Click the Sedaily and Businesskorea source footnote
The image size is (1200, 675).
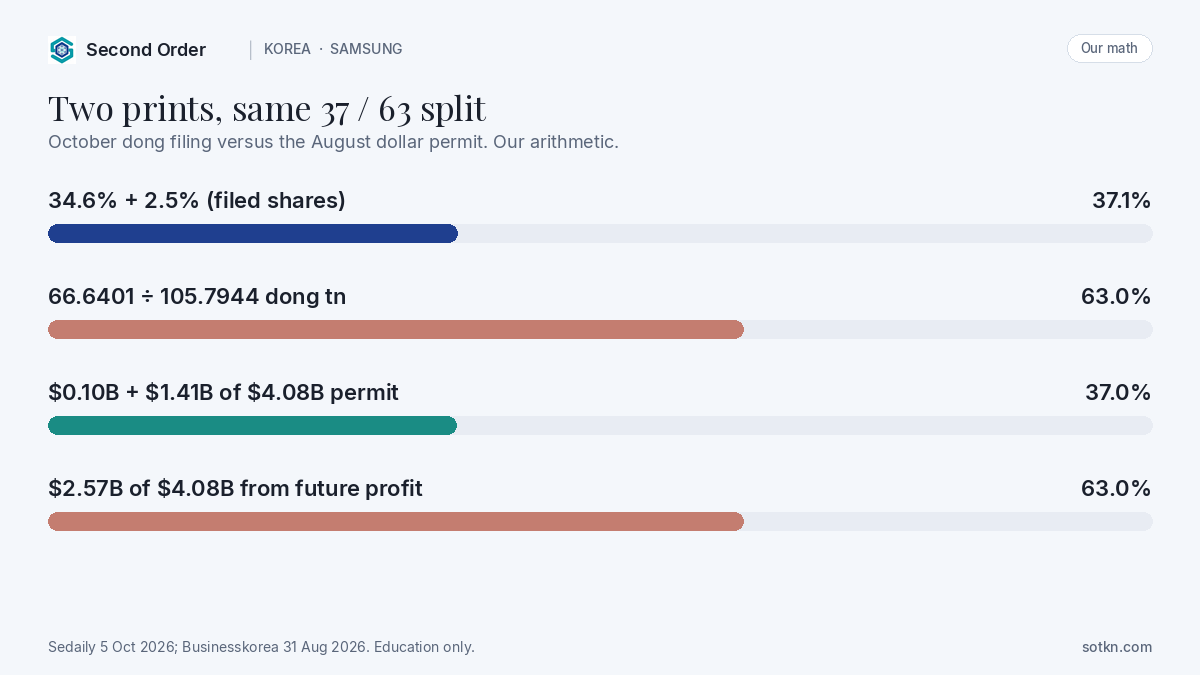click(x=261, y=647)
